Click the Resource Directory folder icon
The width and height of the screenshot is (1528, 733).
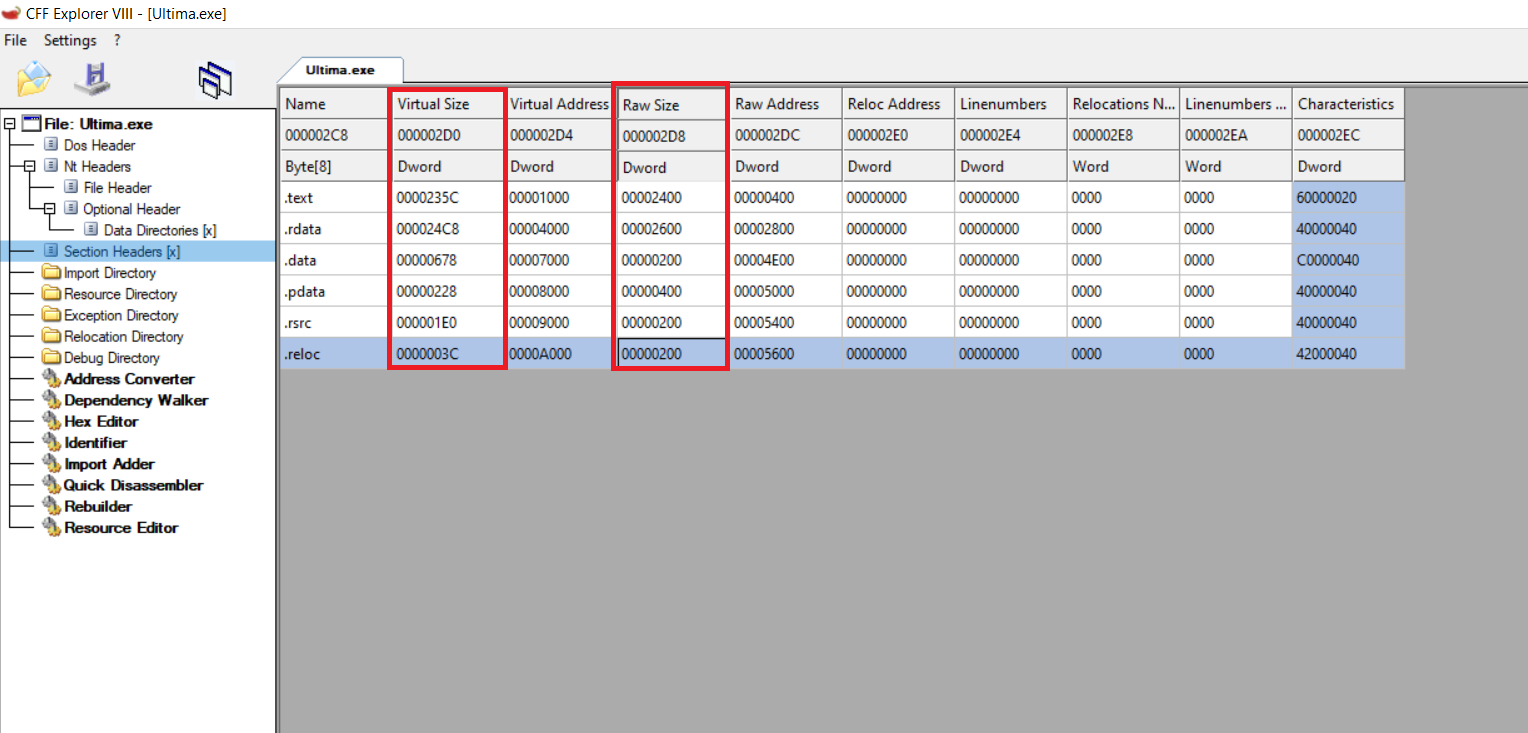click(x=51, y=294)
